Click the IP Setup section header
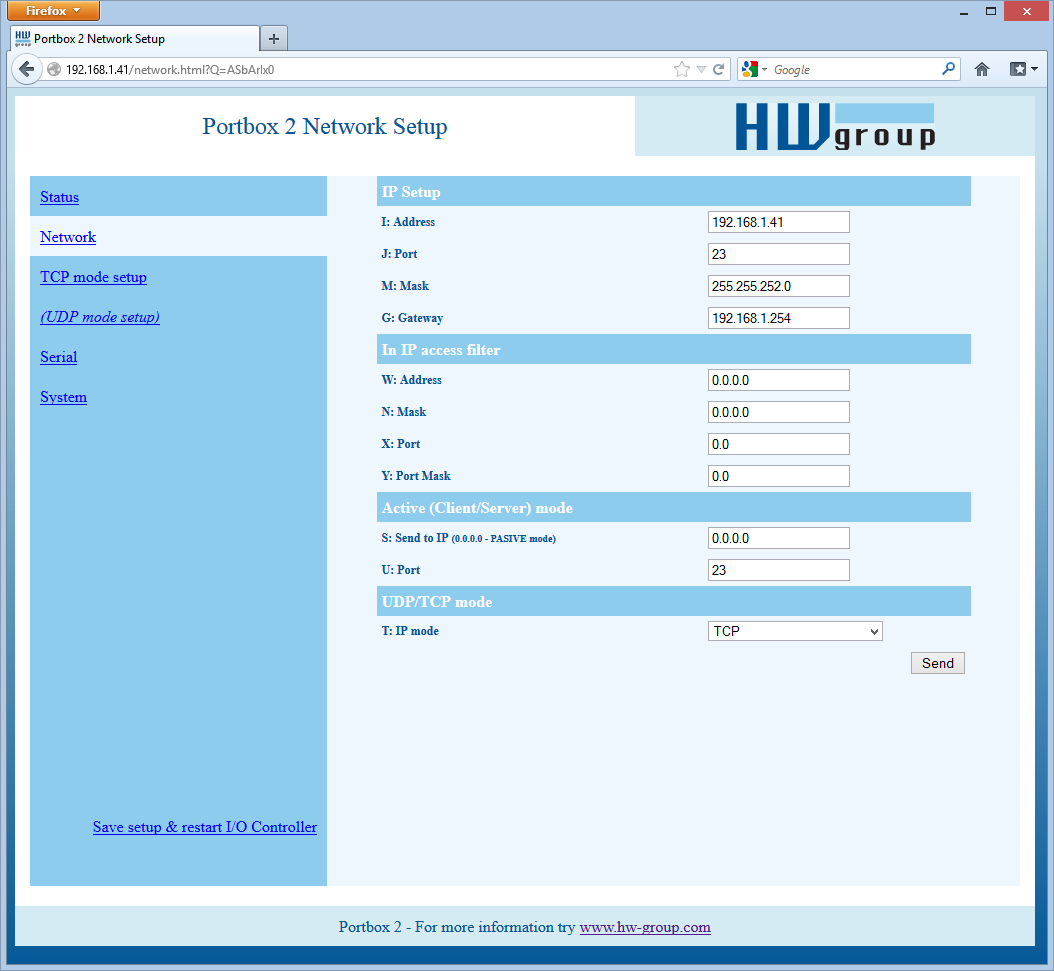Image resolution: width=1054 pixels, height=971 pixels. 674,192
